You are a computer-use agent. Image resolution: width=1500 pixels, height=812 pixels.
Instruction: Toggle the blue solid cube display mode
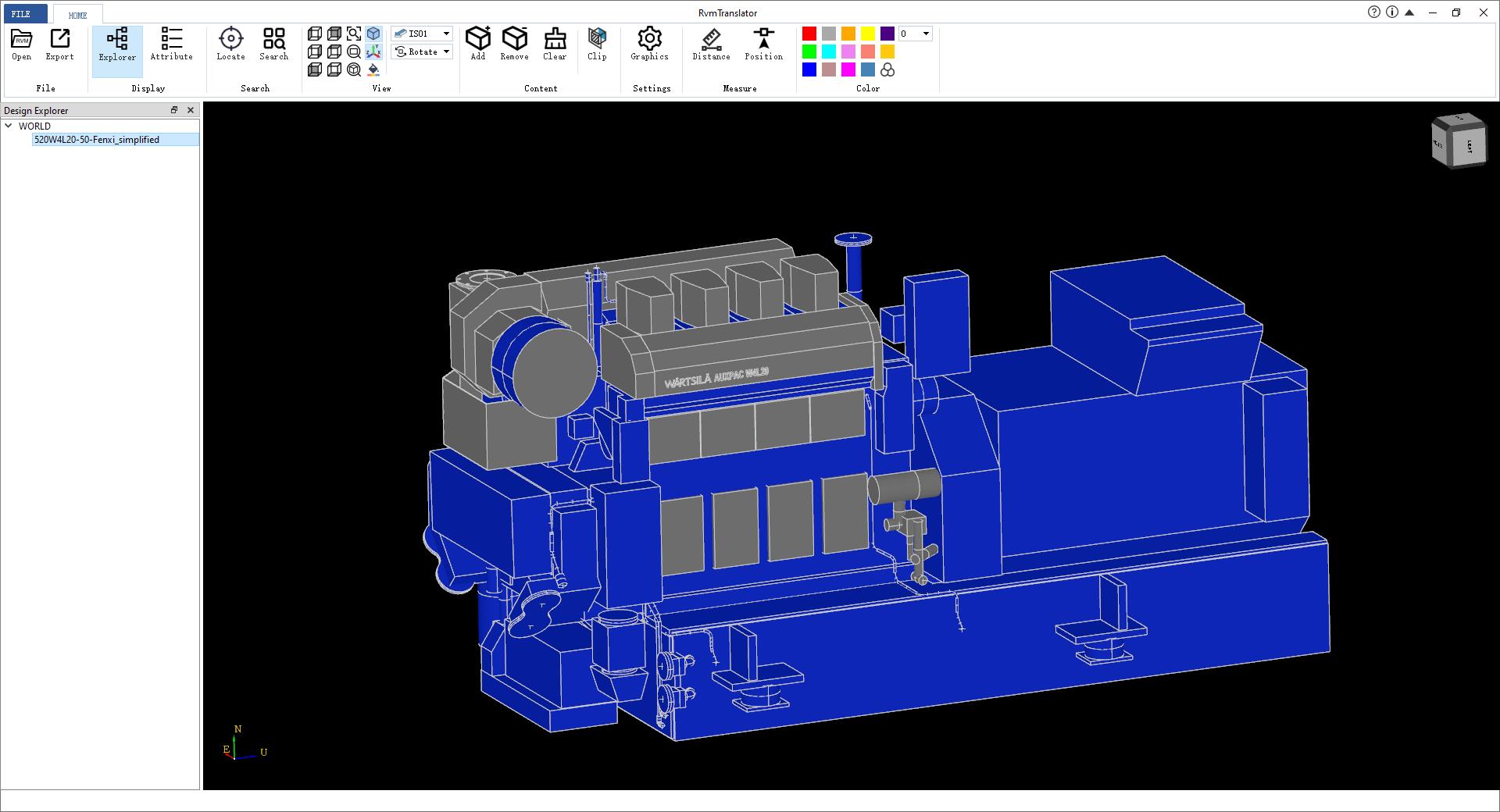[373, 34]
